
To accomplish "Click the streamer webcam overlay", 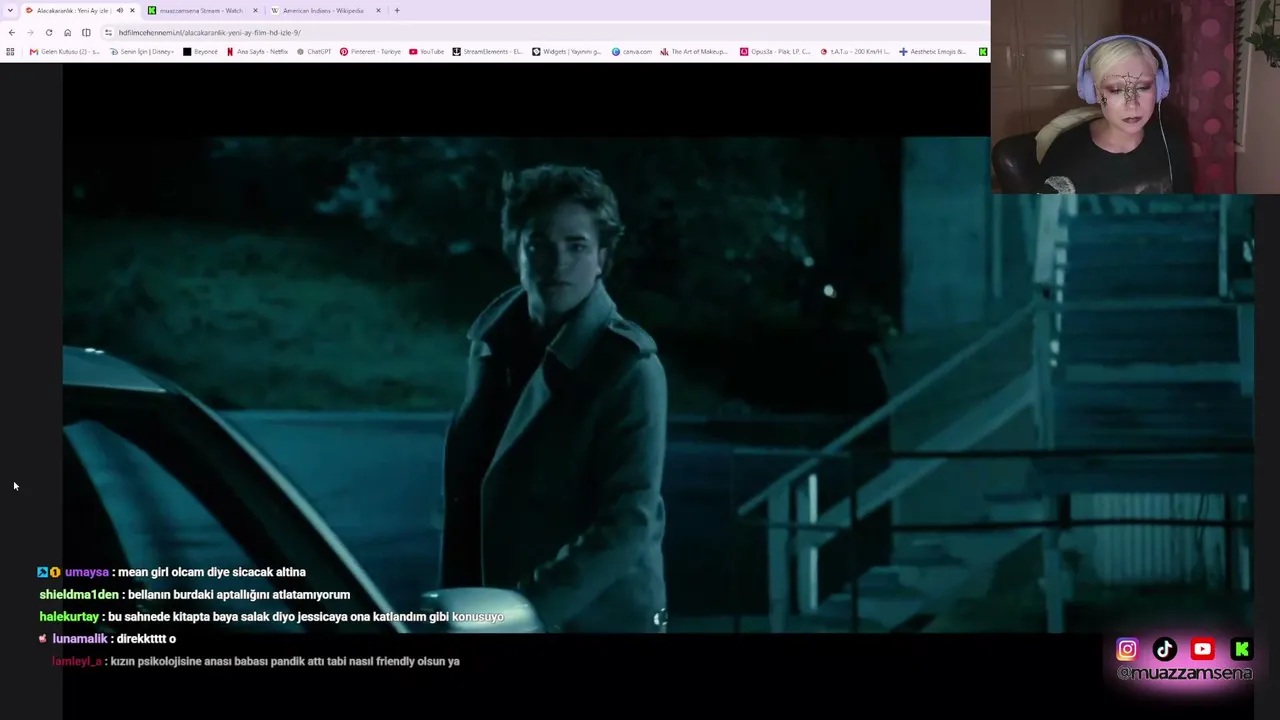I will pyautogui.click(x=1135, y=96).
